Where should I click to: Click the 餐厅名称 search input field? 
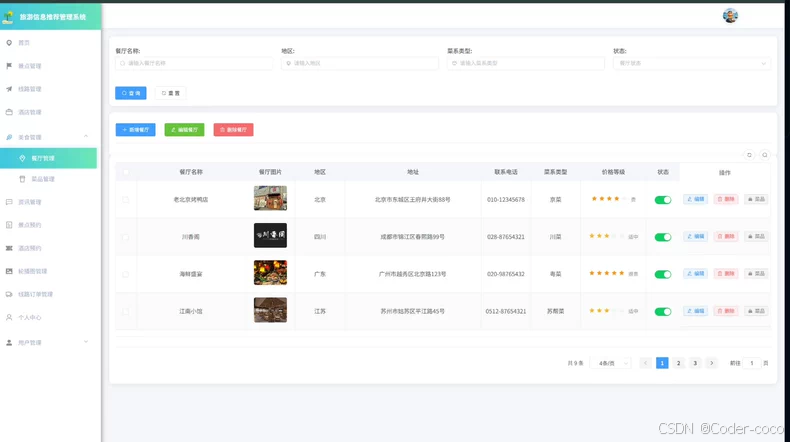tap(194, 64)
